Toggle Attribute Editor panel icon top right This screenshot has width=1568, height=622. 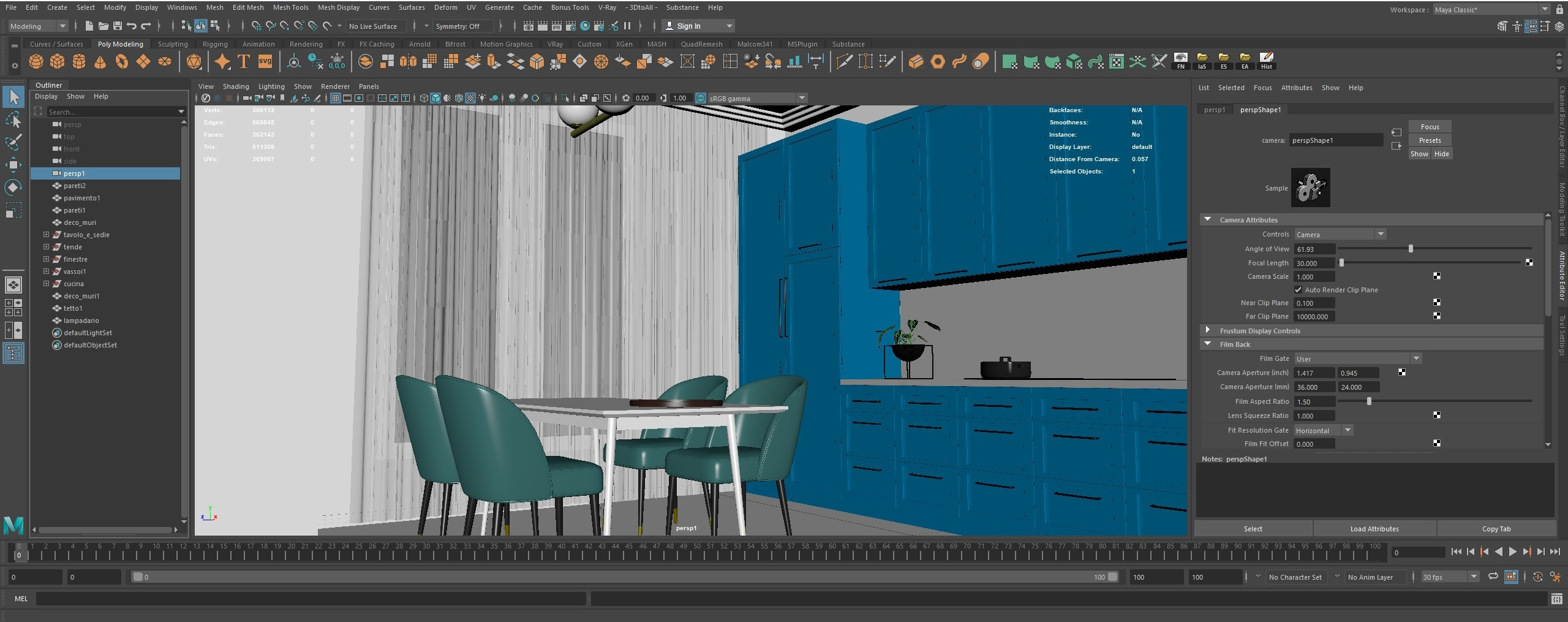[1531, 26]
